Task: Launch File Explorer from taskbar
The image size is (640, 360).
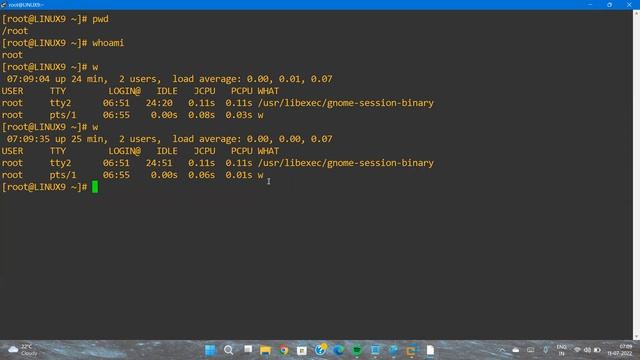Action: 265,350
